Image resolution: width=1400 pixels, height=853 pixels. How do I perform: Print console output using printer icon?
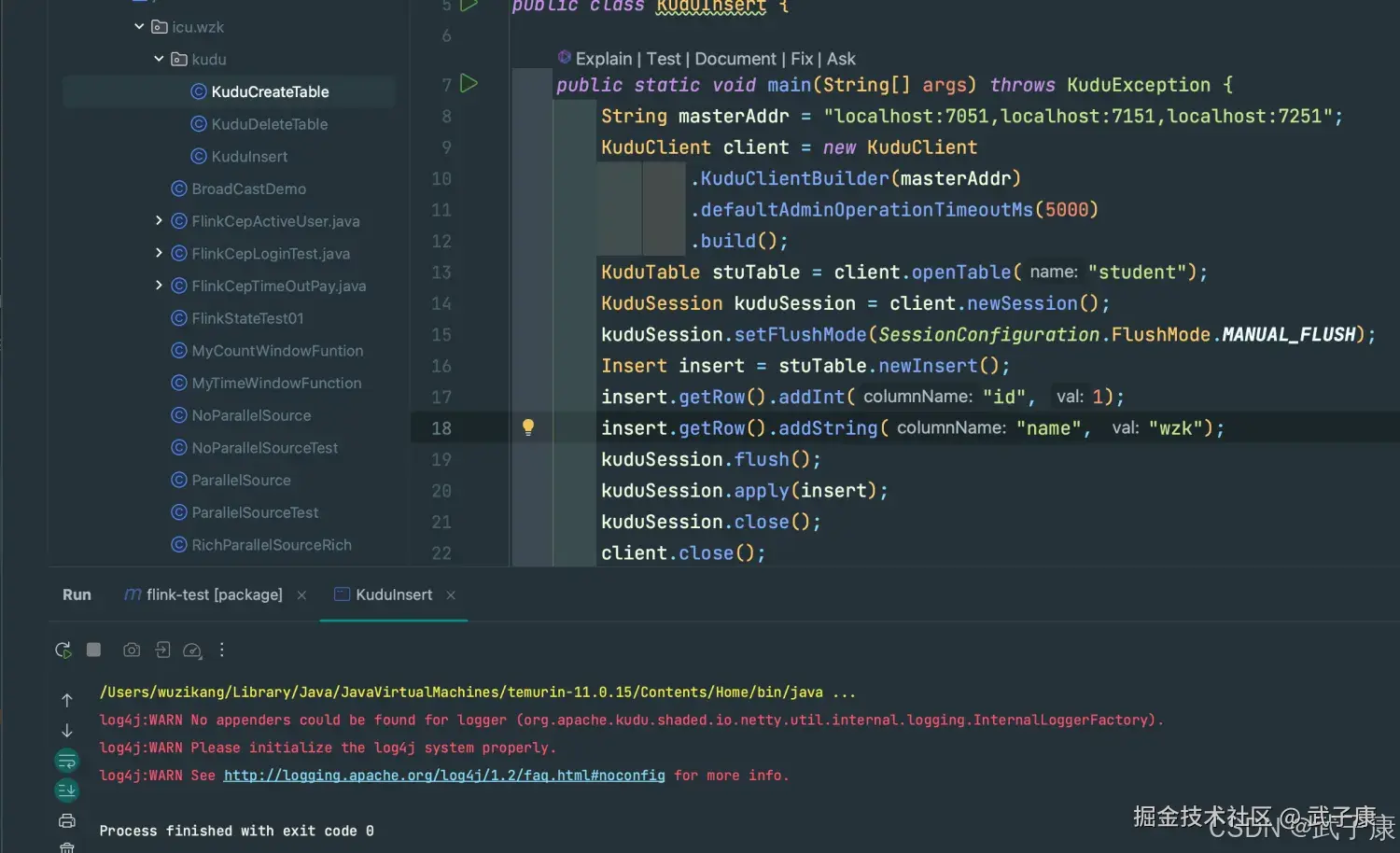[67, 821]
